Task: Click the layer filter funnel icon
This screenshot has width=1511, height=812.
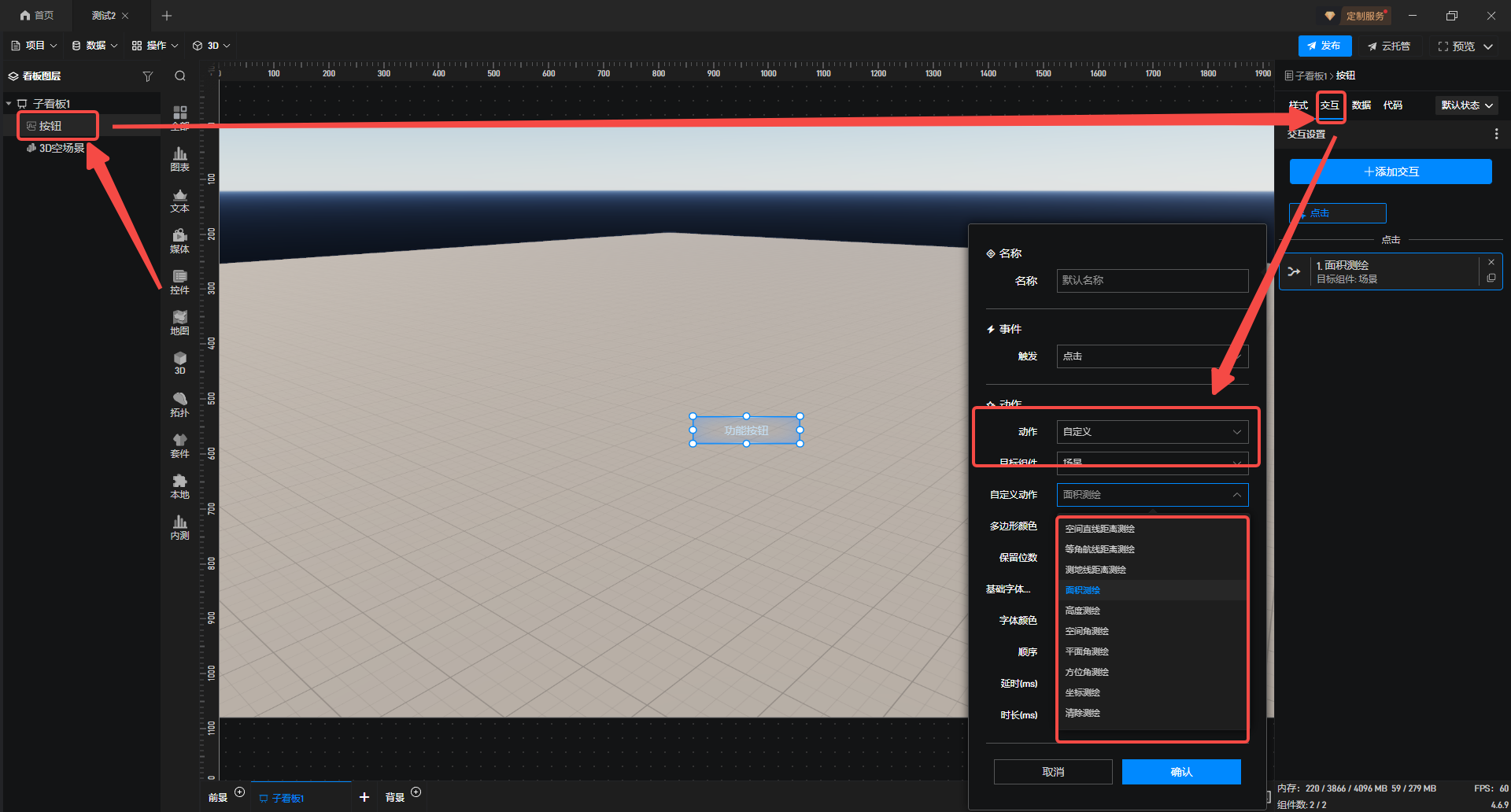Action: (147, 76)
